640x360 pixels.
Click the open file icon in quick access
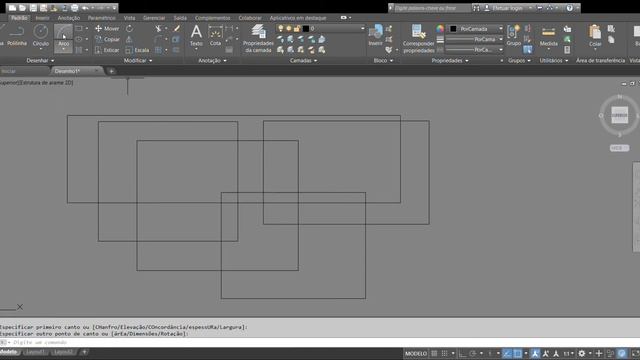click(x=22, y=8)
